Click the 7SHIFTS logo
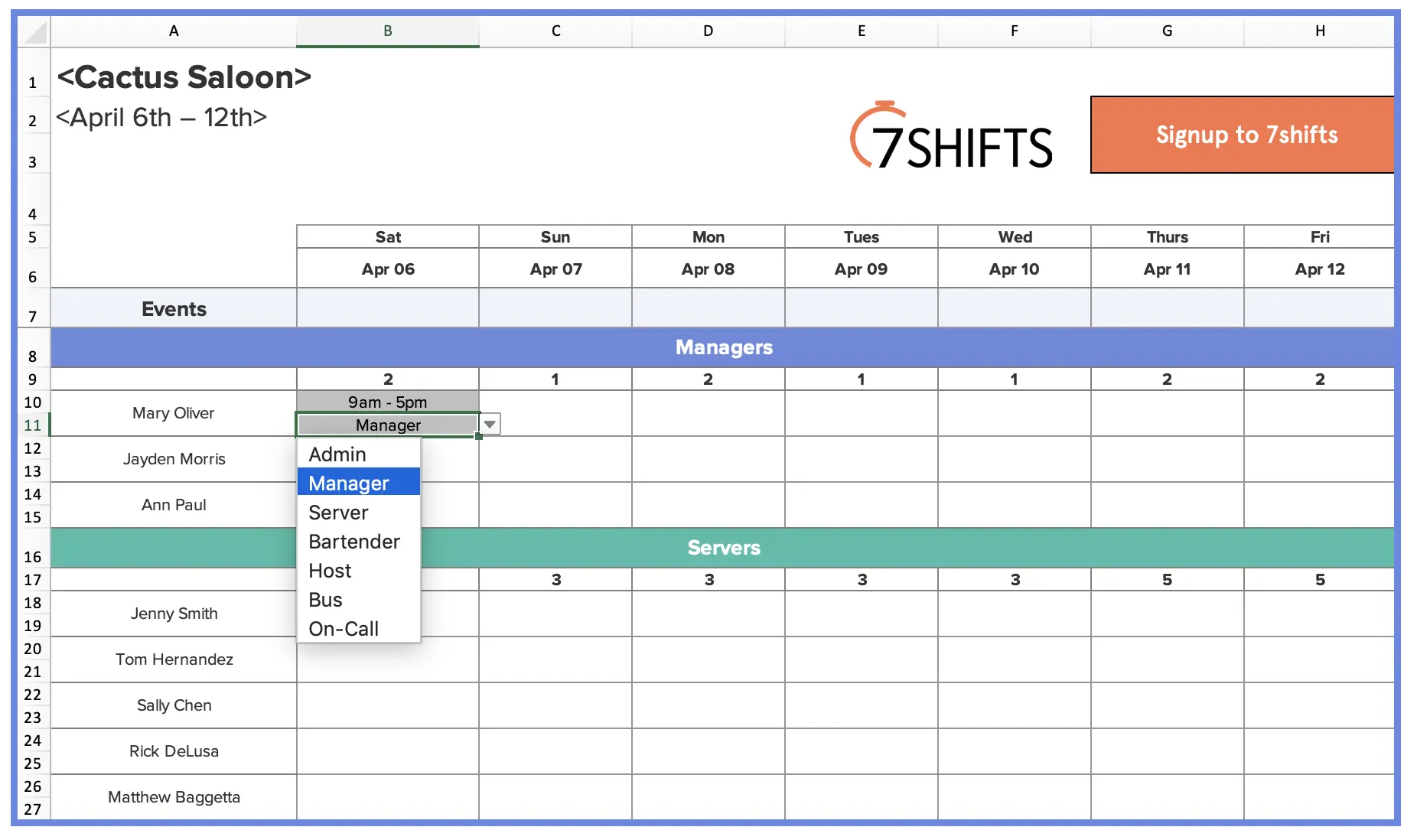 951,136
